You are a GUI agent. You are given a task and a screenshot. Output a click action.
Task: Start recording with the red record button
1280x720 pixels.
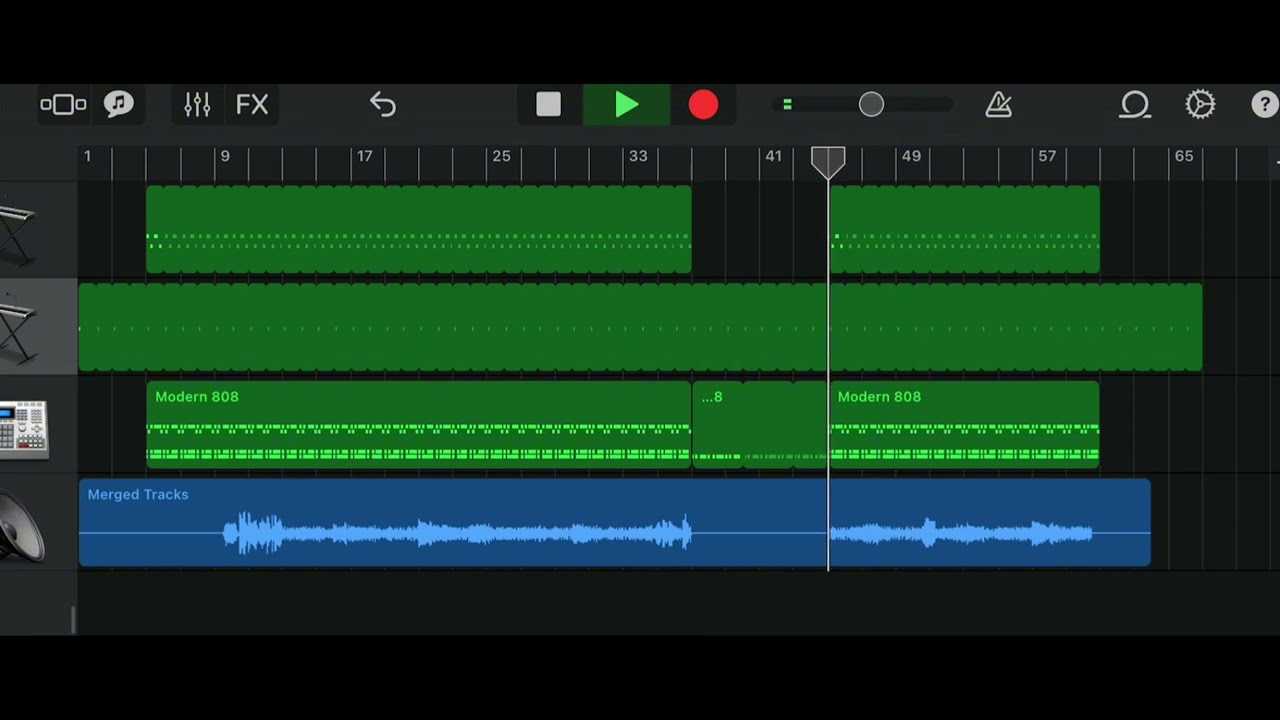point(703,105)
